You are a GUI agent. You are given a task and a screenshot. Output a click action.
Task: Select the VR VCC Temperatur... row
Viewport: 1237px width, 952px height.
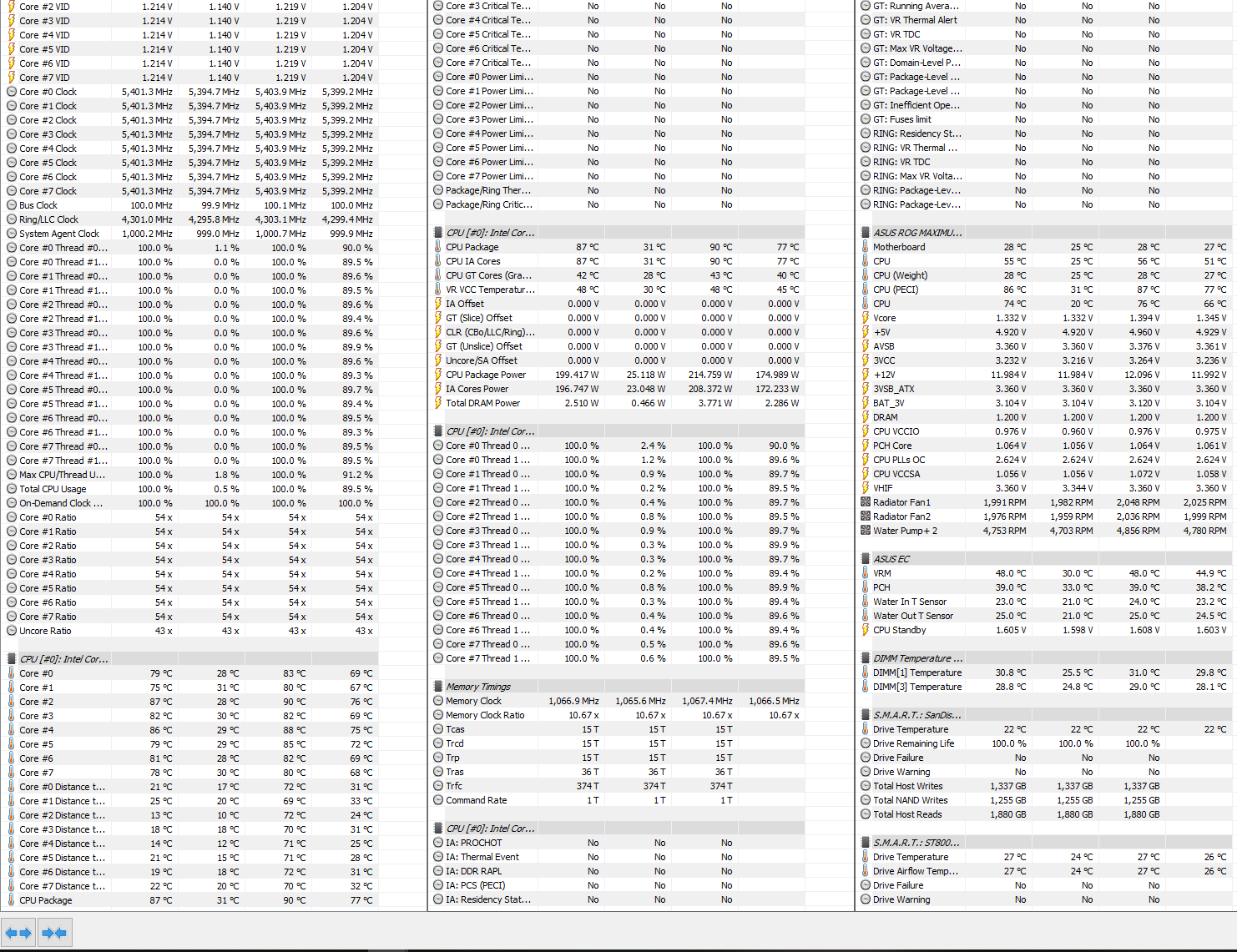(x=617, y=290)
